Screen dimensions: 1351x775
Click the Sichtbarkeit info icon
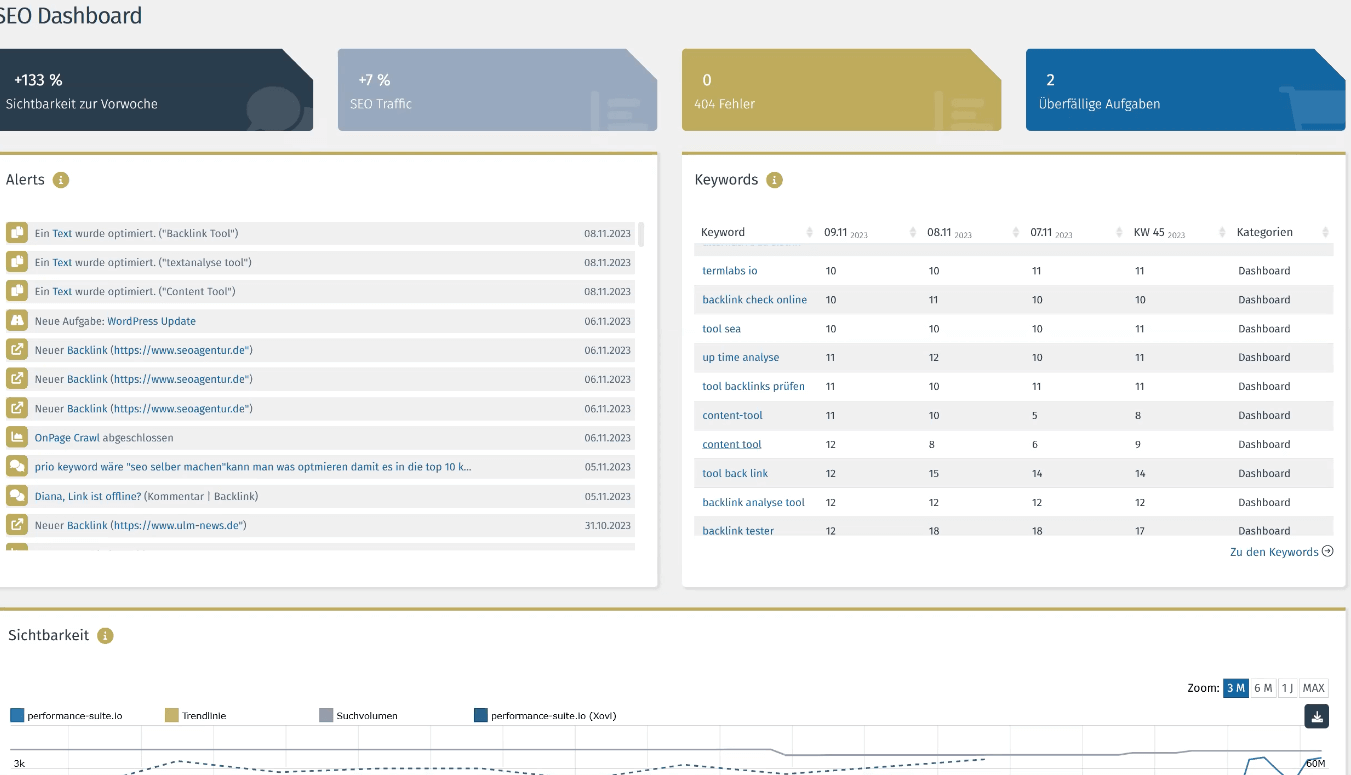point(105,636)
